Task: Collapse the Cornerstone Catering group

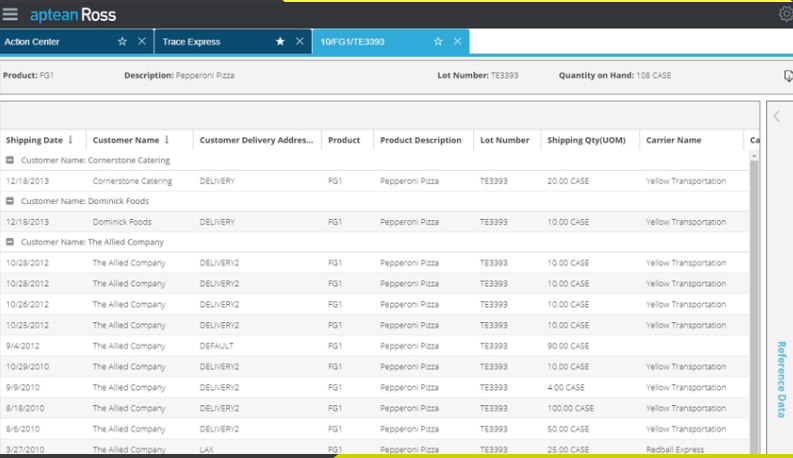Action: 10,160
